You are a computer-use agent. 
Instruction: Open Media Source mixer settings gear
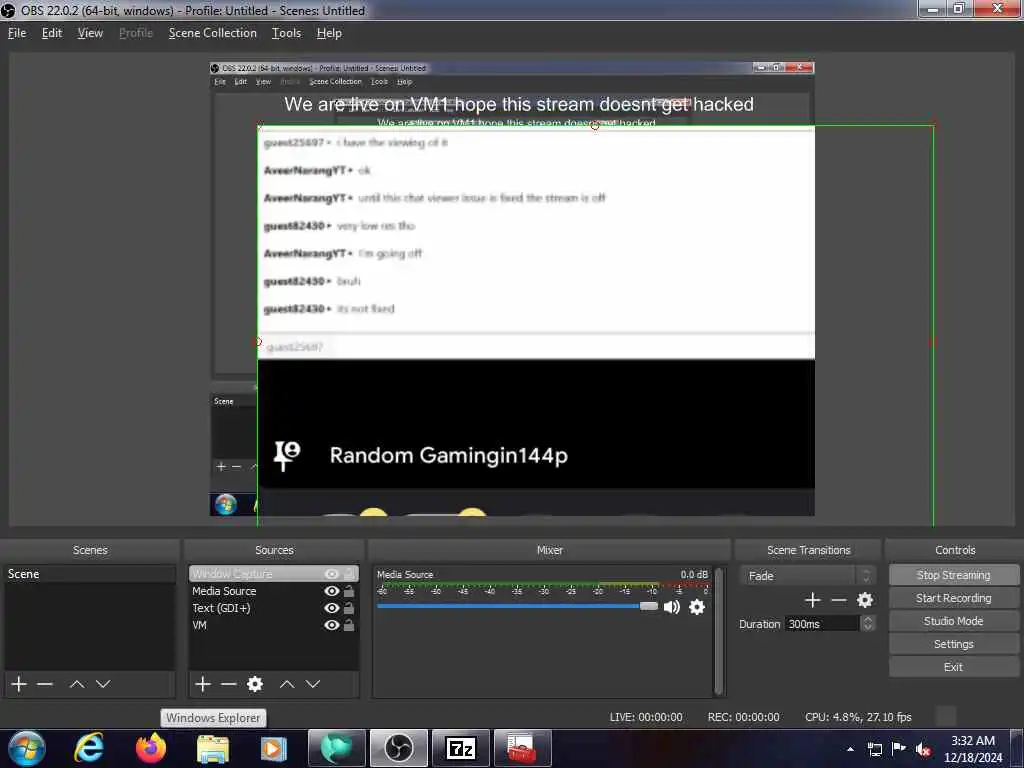click(697, 607)
